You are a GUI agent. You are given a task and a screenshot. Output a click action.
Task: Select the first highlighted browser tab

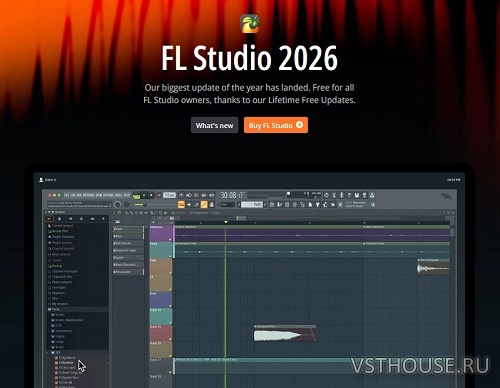click(49, 219)
